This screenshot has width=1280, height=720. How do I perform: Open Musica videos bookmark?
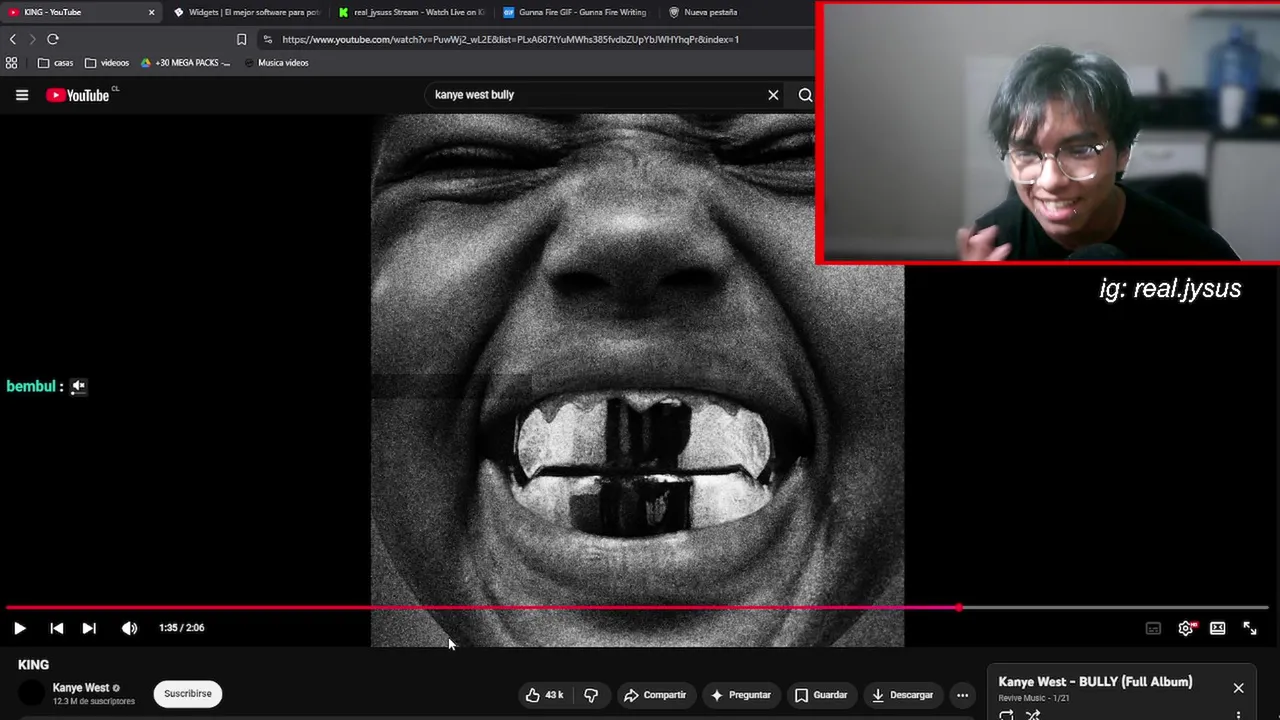[x=276, y=62]
